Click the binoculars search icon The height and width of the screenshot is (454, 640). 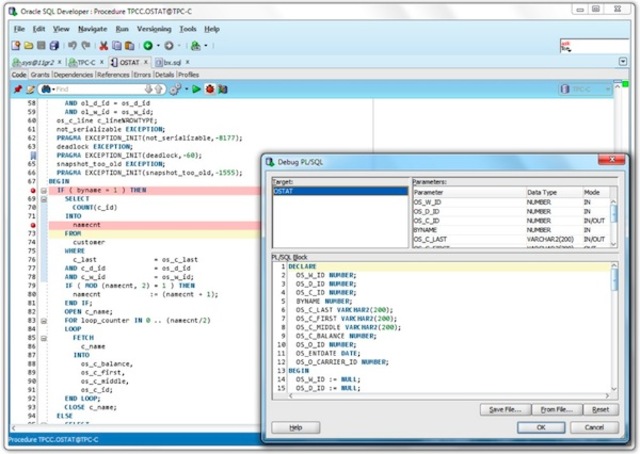(x=46, y=89)
